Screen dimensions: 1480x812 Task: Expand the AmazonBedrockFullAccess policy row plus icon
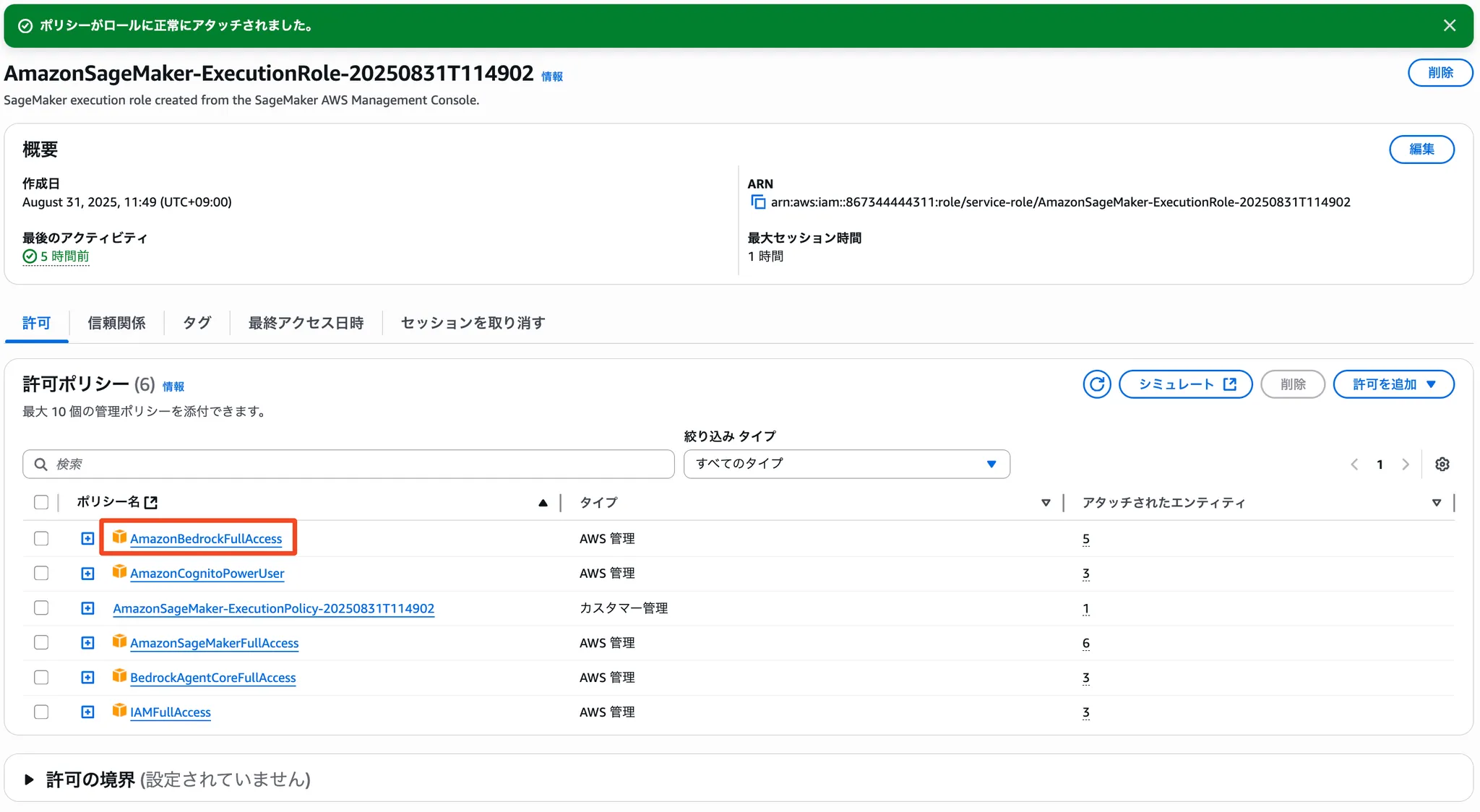tap(87, 539)
